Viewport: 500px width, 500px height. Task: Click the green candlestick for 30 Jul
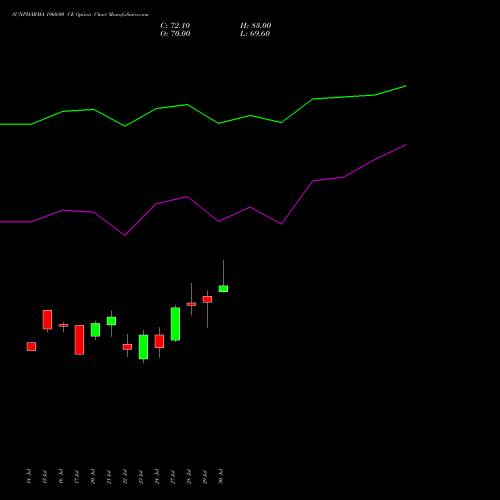[223, 289]
